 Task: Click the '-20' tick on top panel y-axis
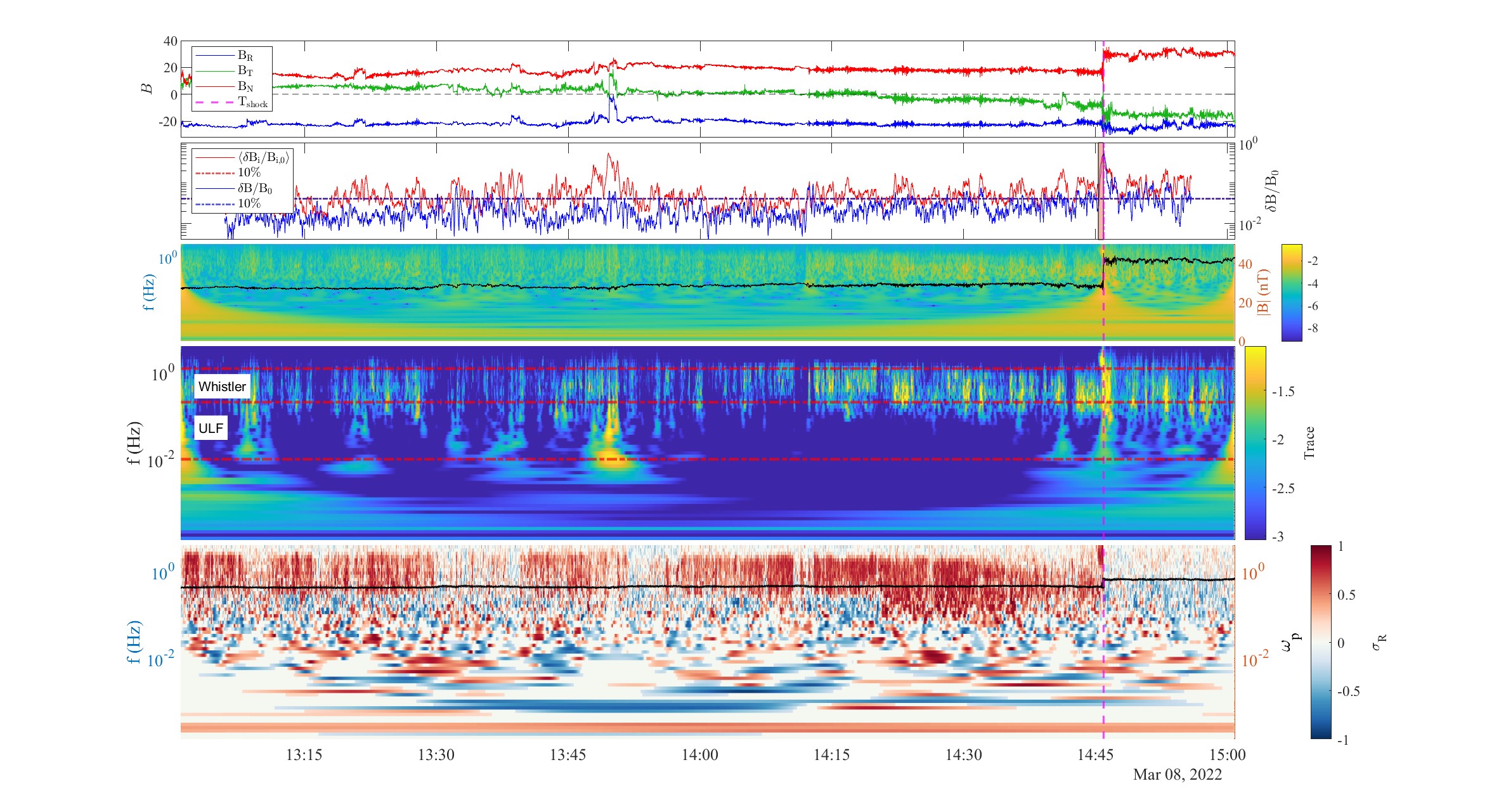click(167, 121)
